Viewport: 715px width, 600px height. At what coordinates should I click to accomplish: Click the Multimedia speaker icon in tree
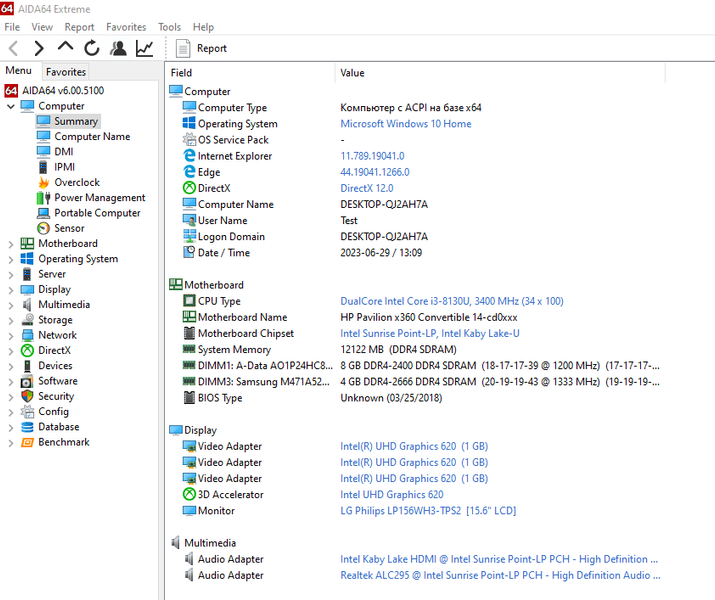pos(27,305)
